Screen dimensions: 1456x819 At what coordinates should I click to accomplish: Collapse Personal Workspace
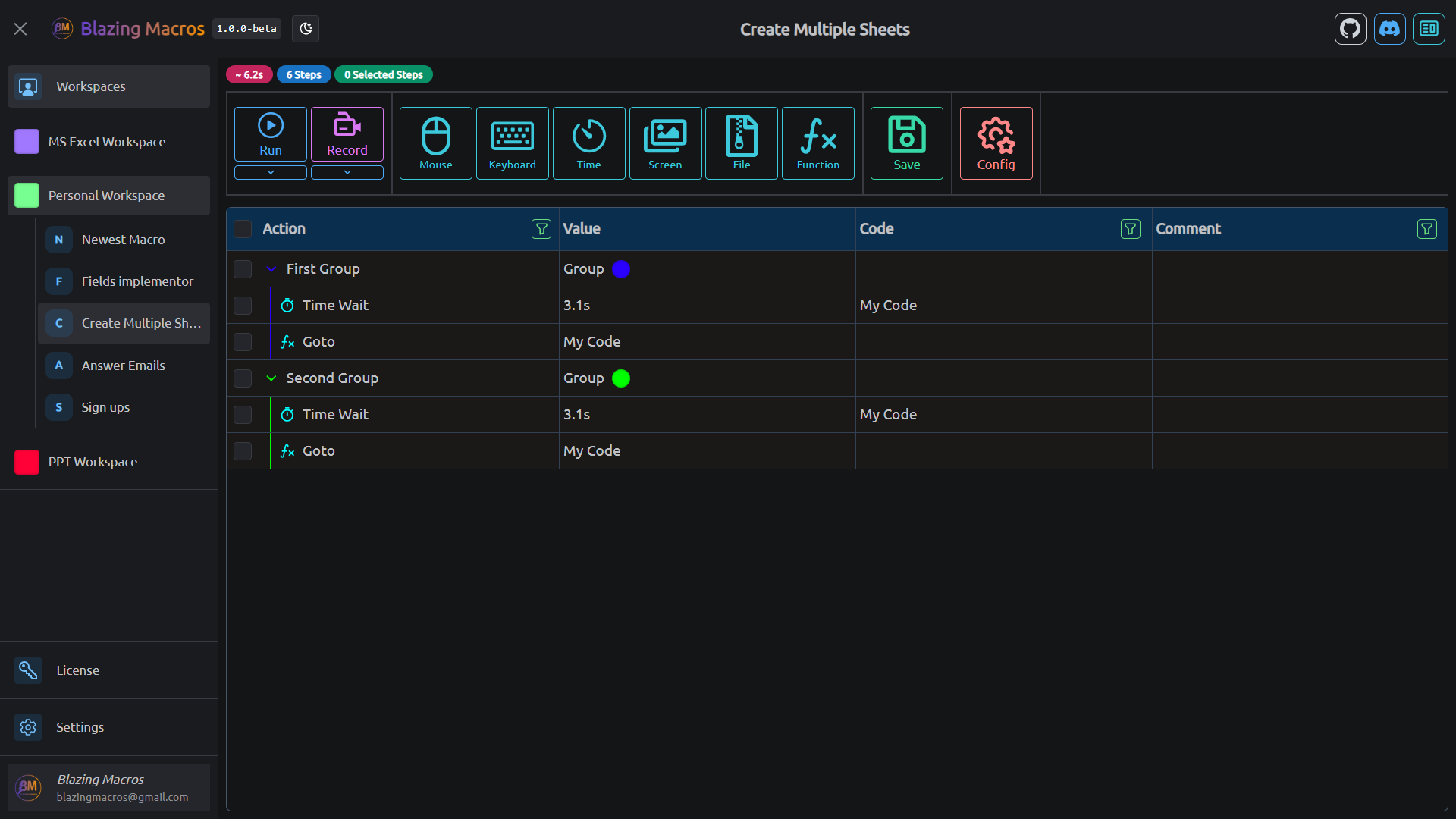(x=108, y=196)
